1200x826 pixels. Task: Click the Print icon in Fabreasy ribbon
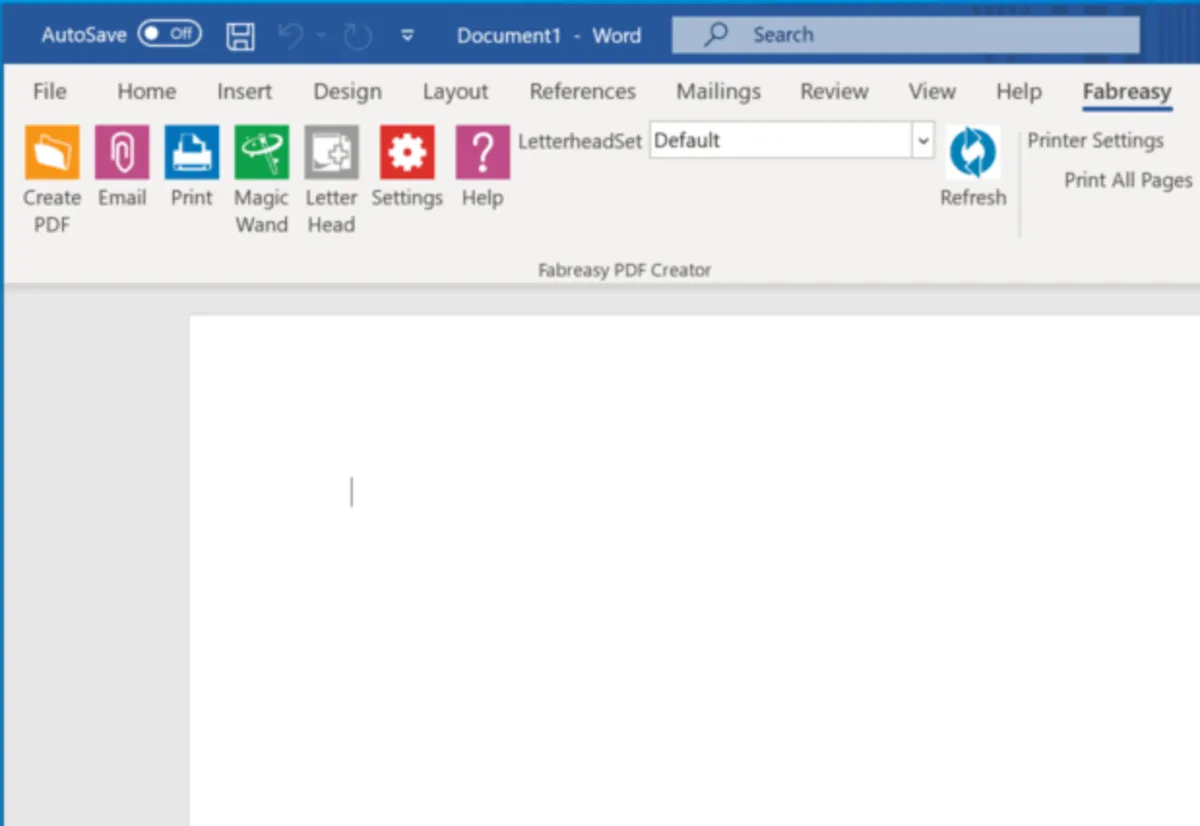pyautogui.click(x=190, y=153)
